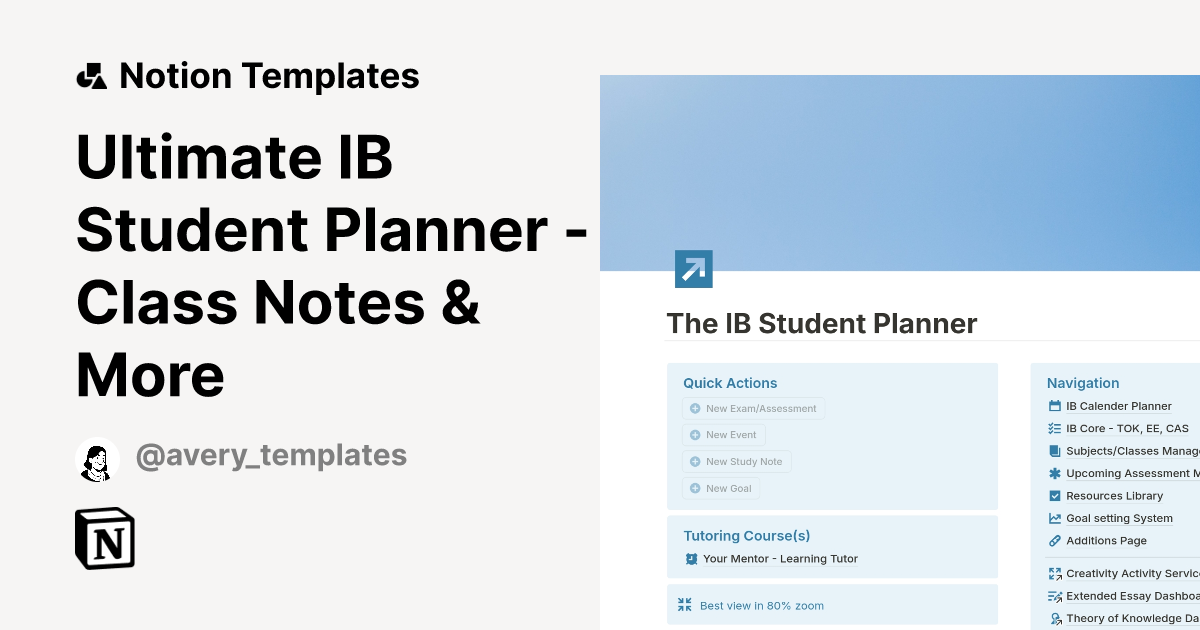
Task: Click the New Exam/Assessment button
Action: tap(753, 408)
